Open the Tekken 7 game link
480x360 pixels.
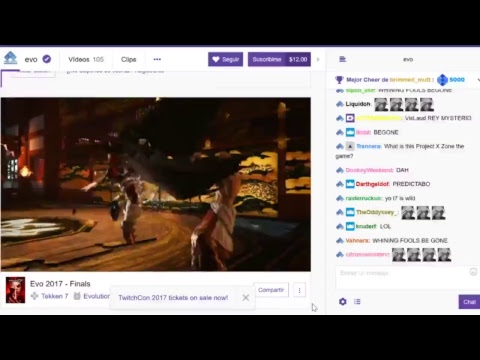pyautogui.click(x=55, y=296)
